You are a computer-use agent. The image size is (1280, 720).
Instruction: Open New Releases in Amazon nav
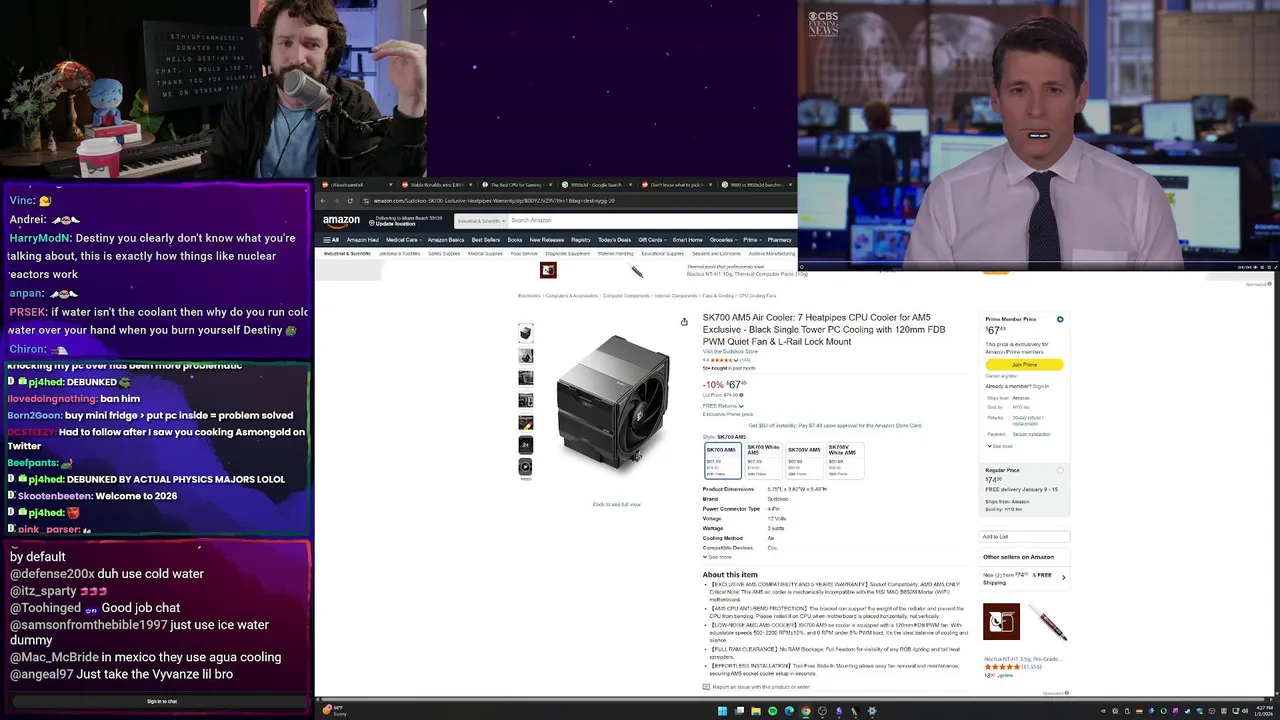pyautogui.click(x=547, y=240)
